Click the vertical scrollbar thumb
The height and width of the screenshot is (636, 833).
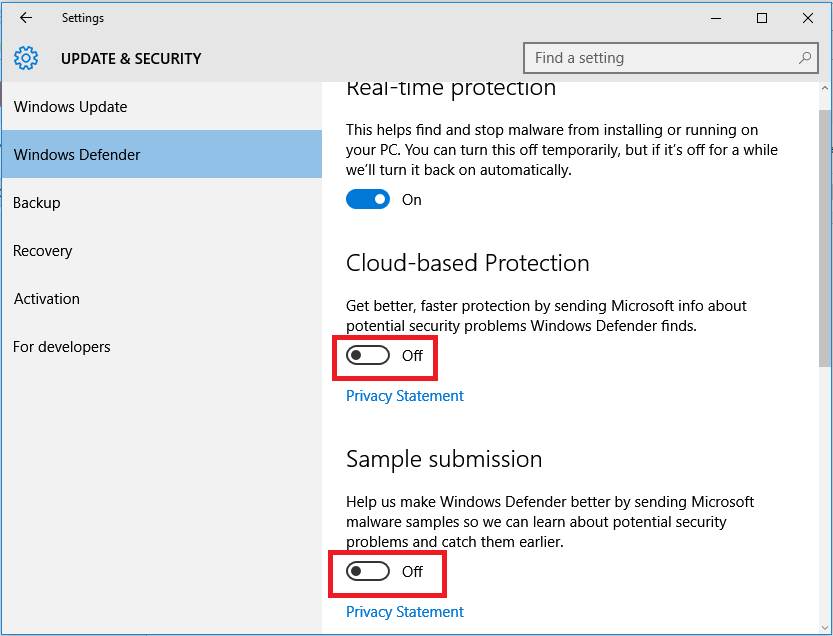[x=824, y=238]
